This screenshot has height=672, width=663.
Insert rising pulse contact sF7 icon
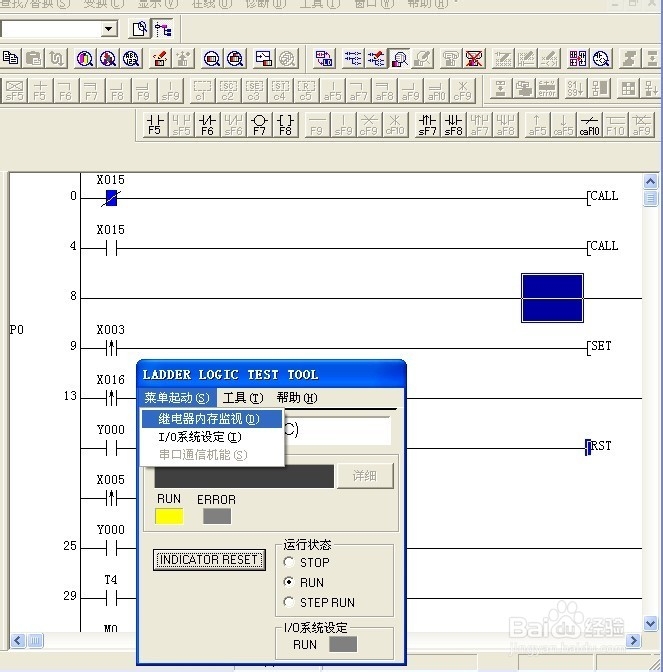[427, 124]
